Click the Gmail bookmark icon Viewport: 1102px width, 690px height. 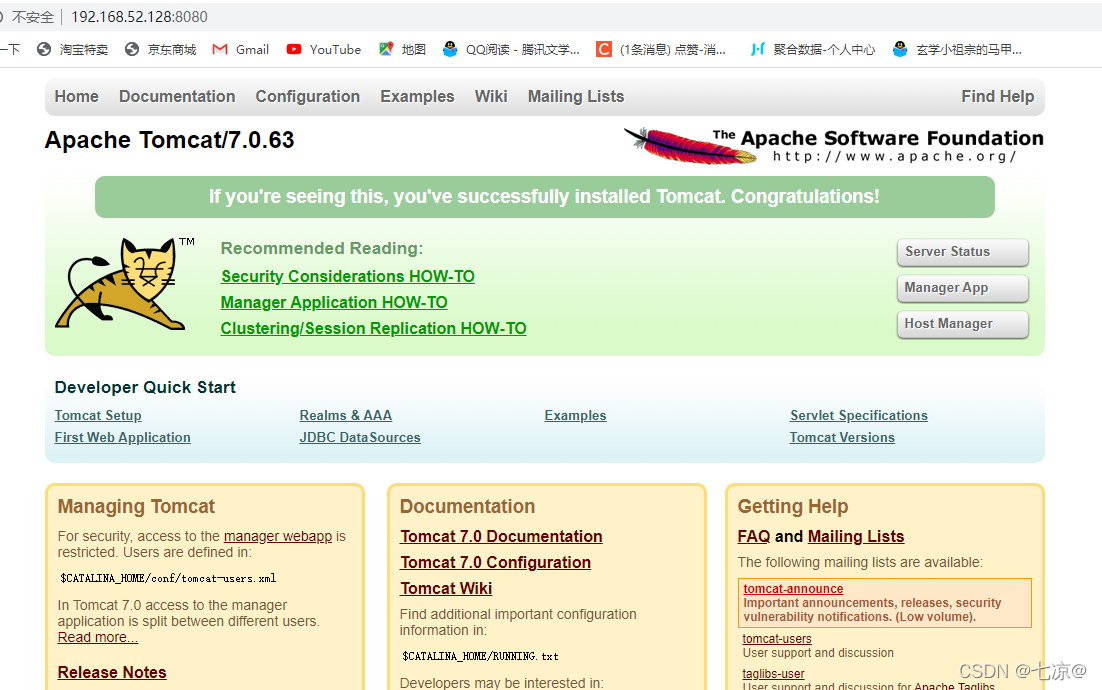(220, 49)
